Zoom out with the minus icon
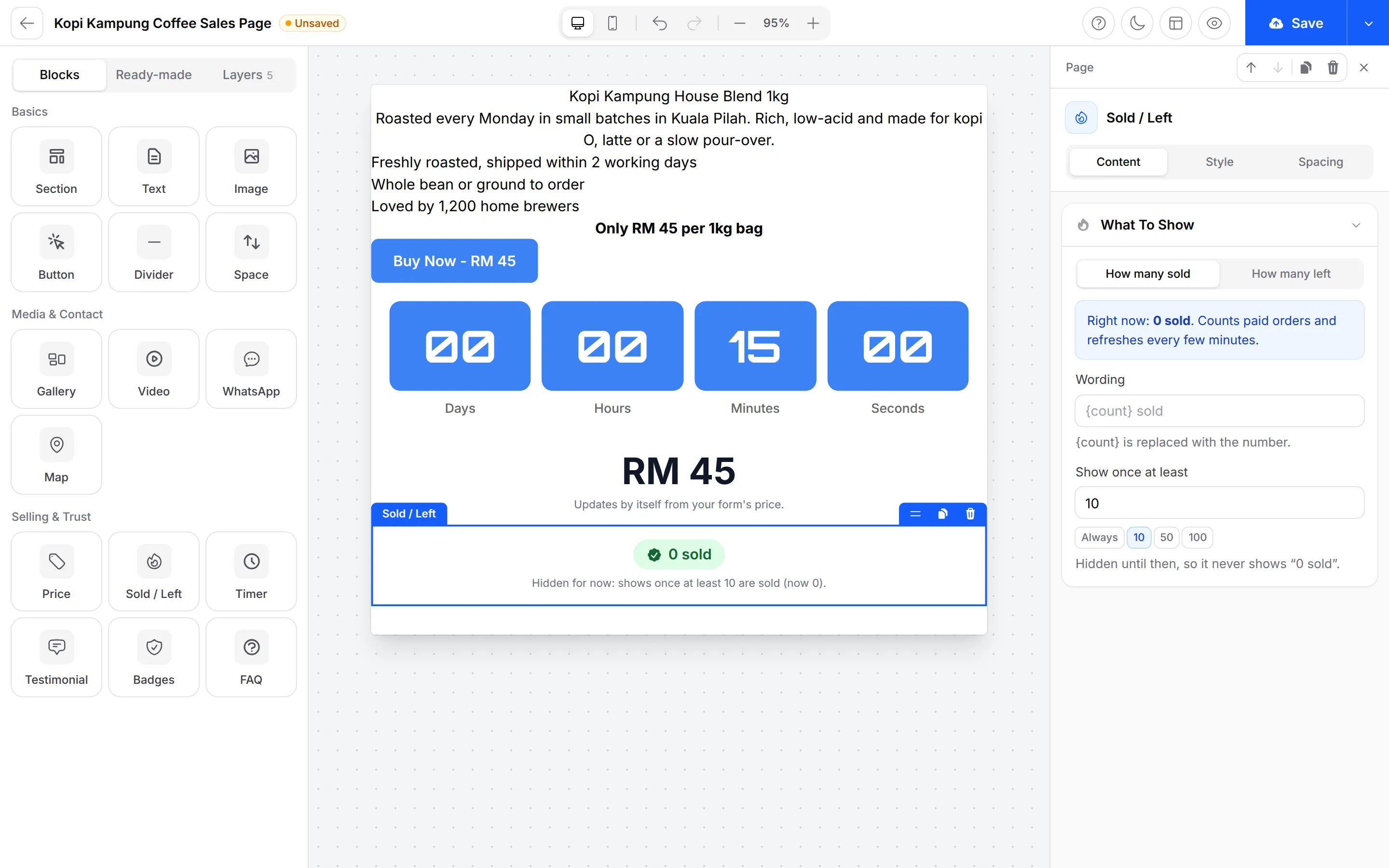Viewport: 1389px width, 868px height. [739, 23]
